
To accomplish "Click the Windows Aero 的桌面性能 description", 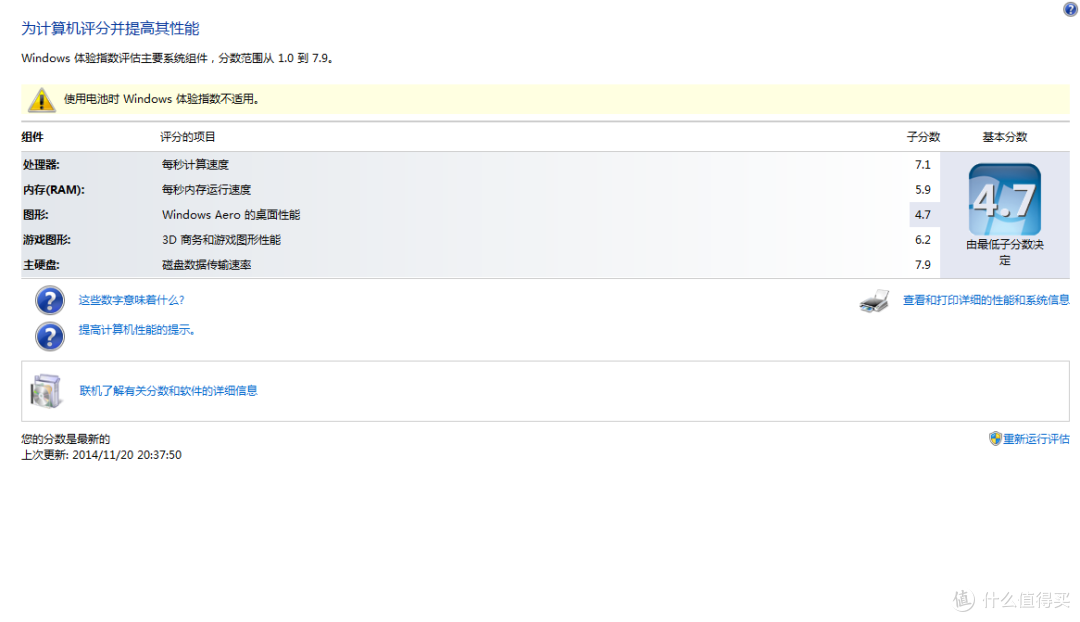I will coord(231,215).
